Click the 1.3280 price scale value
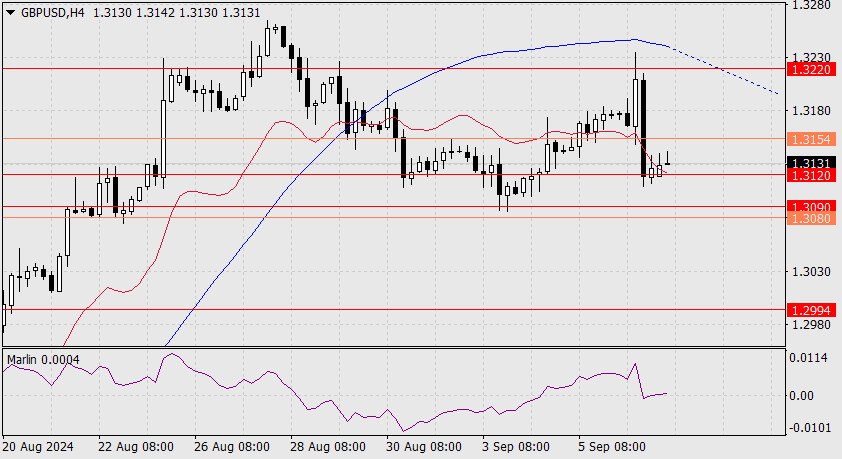The height and width of the screenshot is (459, 842). (811, 5)
